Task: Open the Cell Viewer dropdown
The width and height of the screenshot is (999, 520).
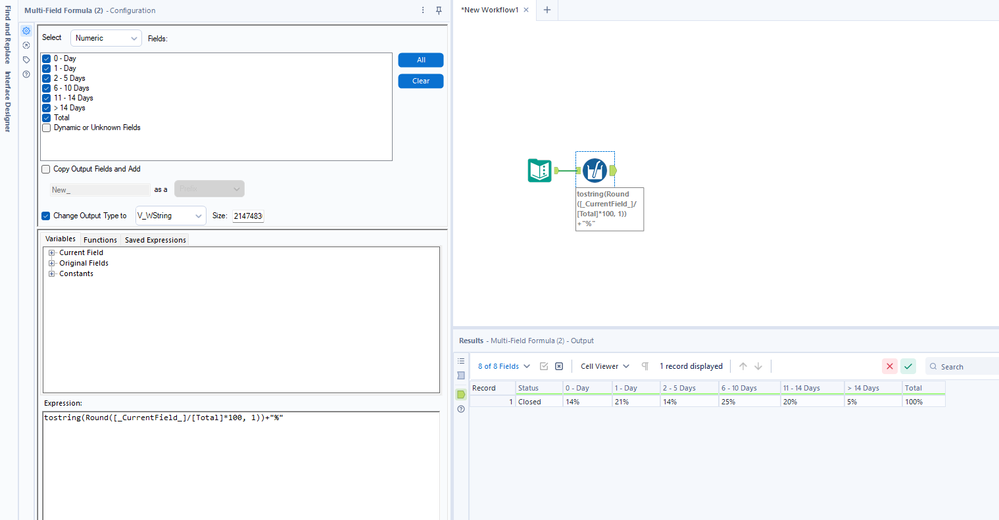Action: (x=605, y=366)
